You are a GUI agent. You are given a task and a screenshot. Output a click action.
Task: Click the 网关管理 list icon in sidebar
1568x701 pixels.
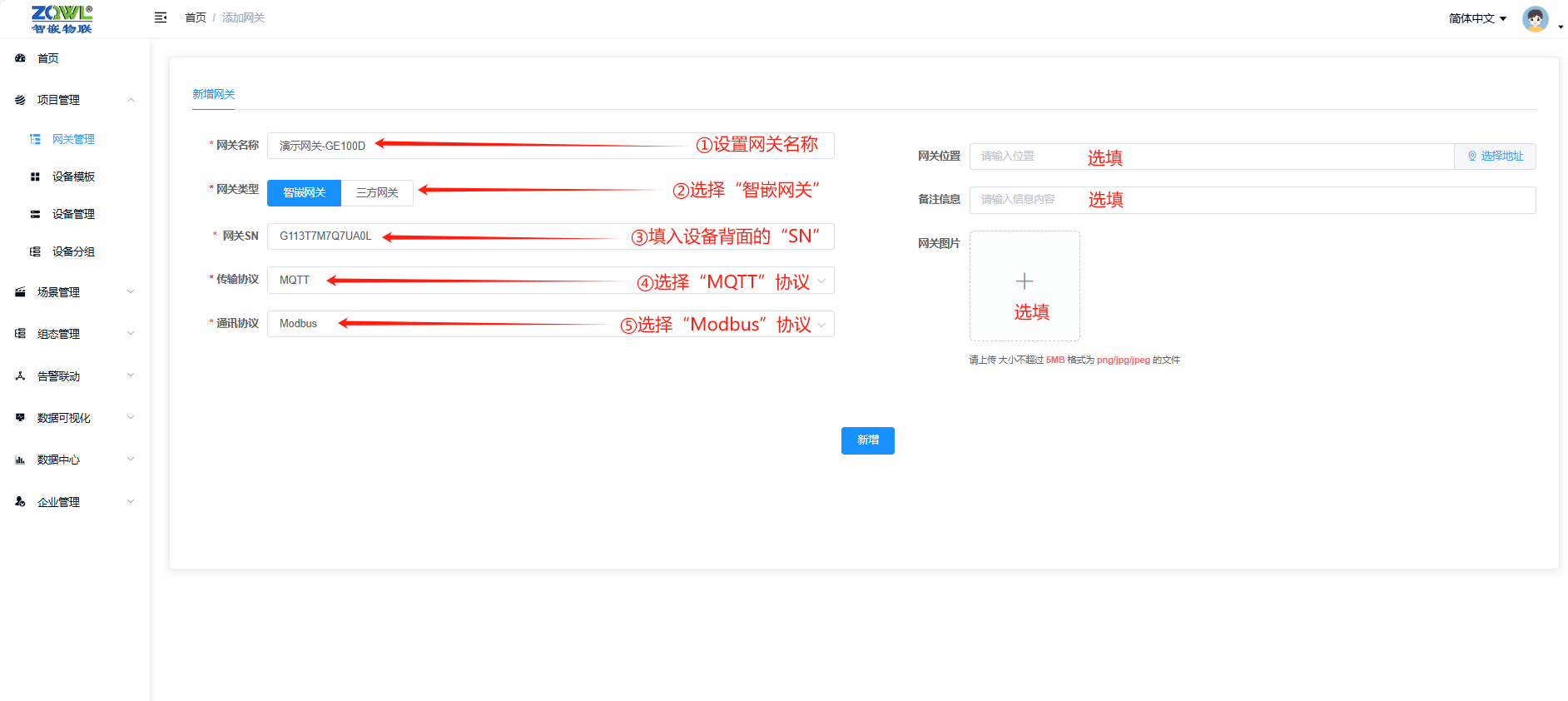coord(35,139)
